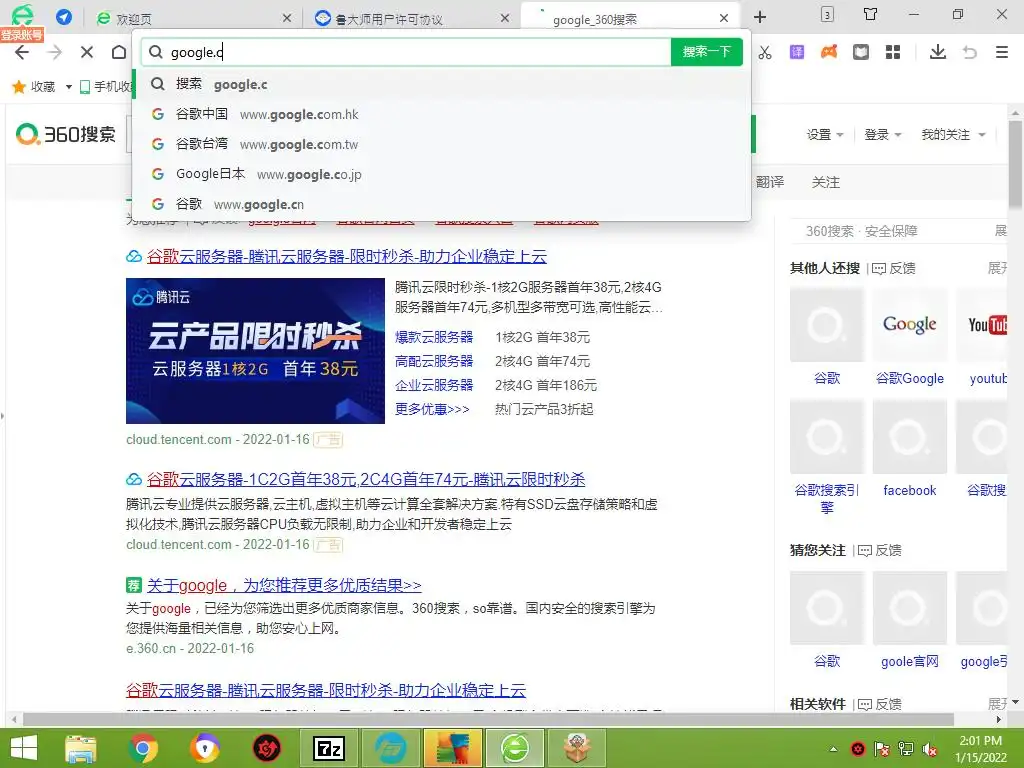The width and height of the screenshot is (1024, 768).
Task: Go back with the back arrow
Action: [x=22, y=52]
